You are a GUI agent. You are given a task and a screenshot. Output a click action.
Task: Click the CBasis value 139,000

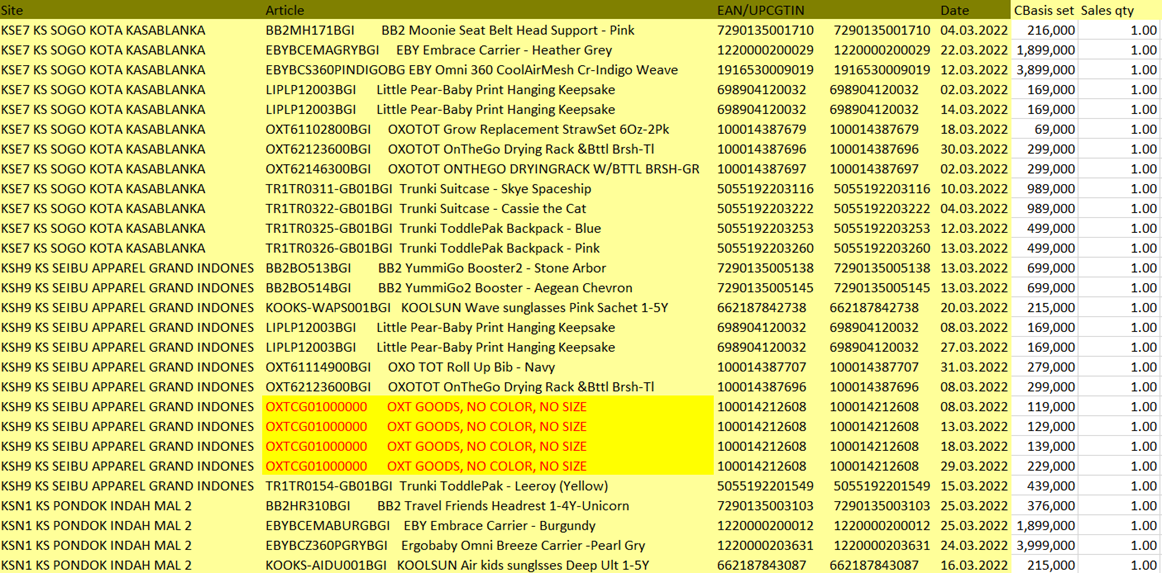pyautogui.click(x=1051, y=446)
